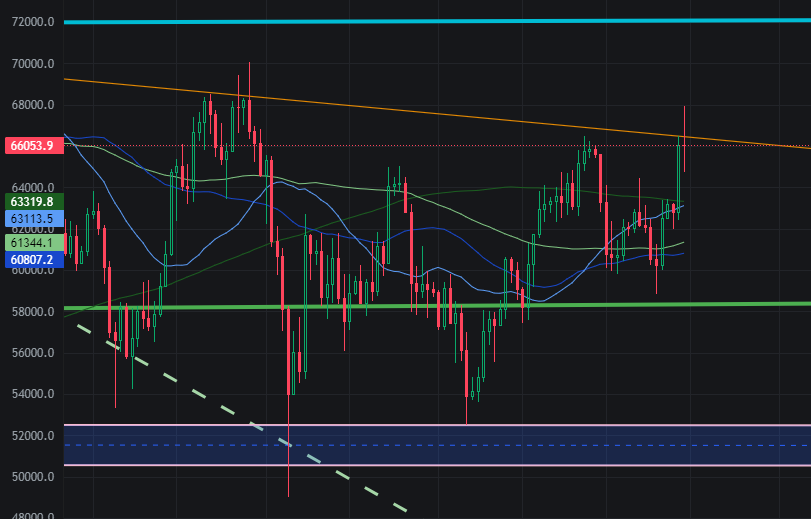Click the 50000.0 price axis label

pos(33,477)
